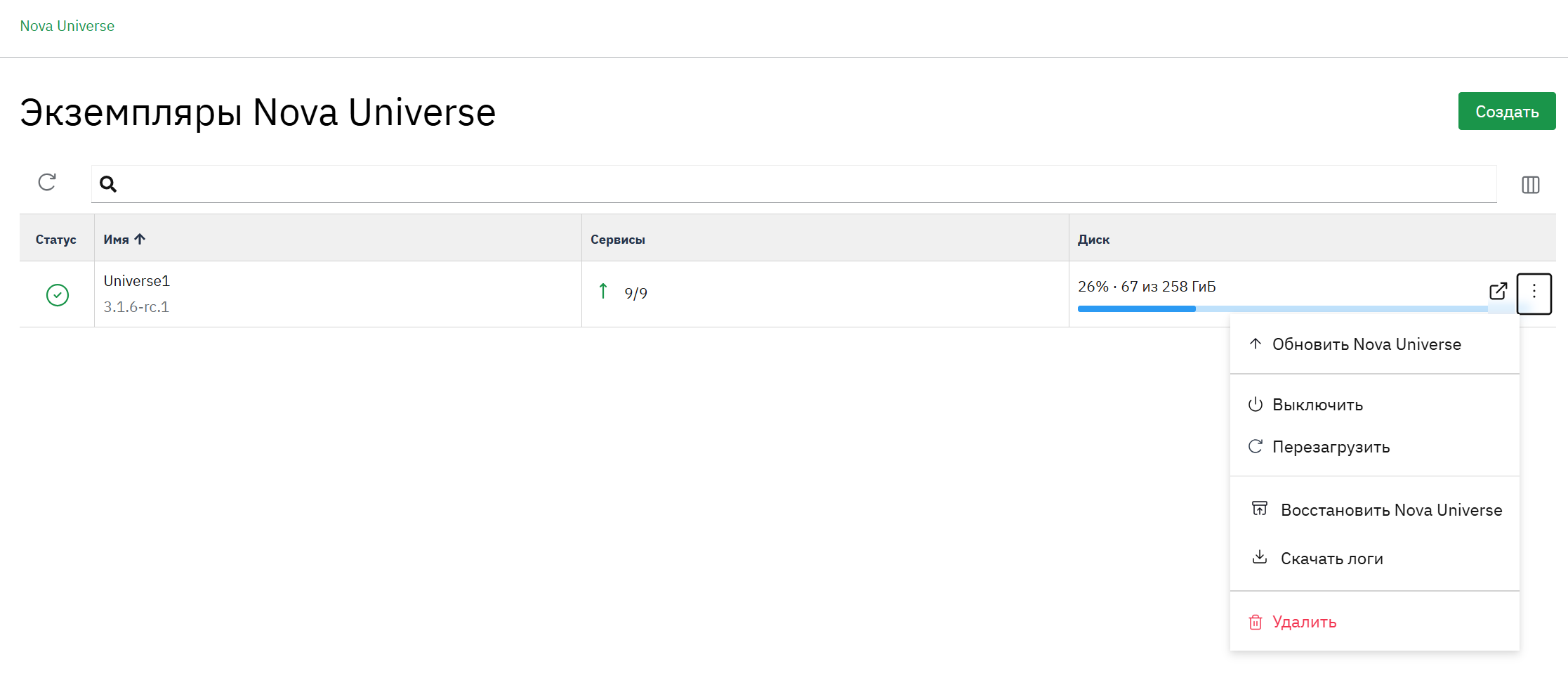Open the Nova Universe breadcrumb link
This screenshot has height=697, width=1568.
[67, 26]
